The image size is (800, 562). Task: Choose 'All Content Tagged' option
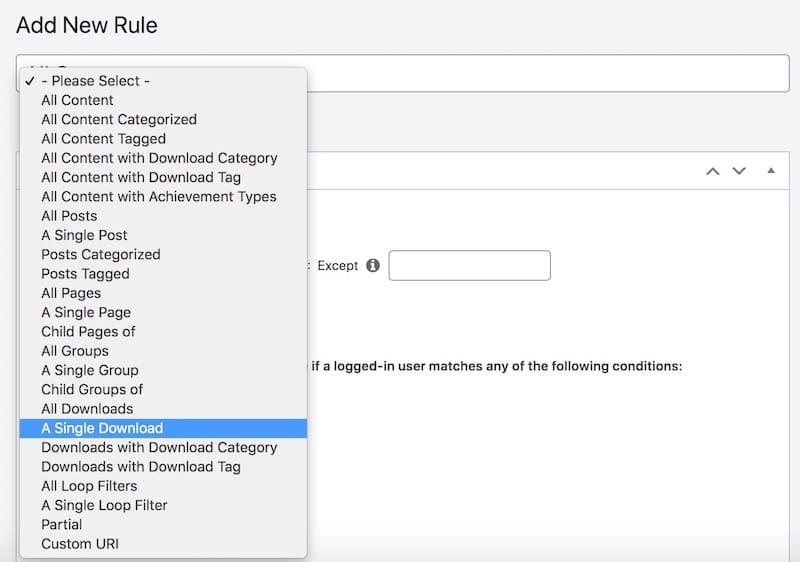click(x=103, y=139)
